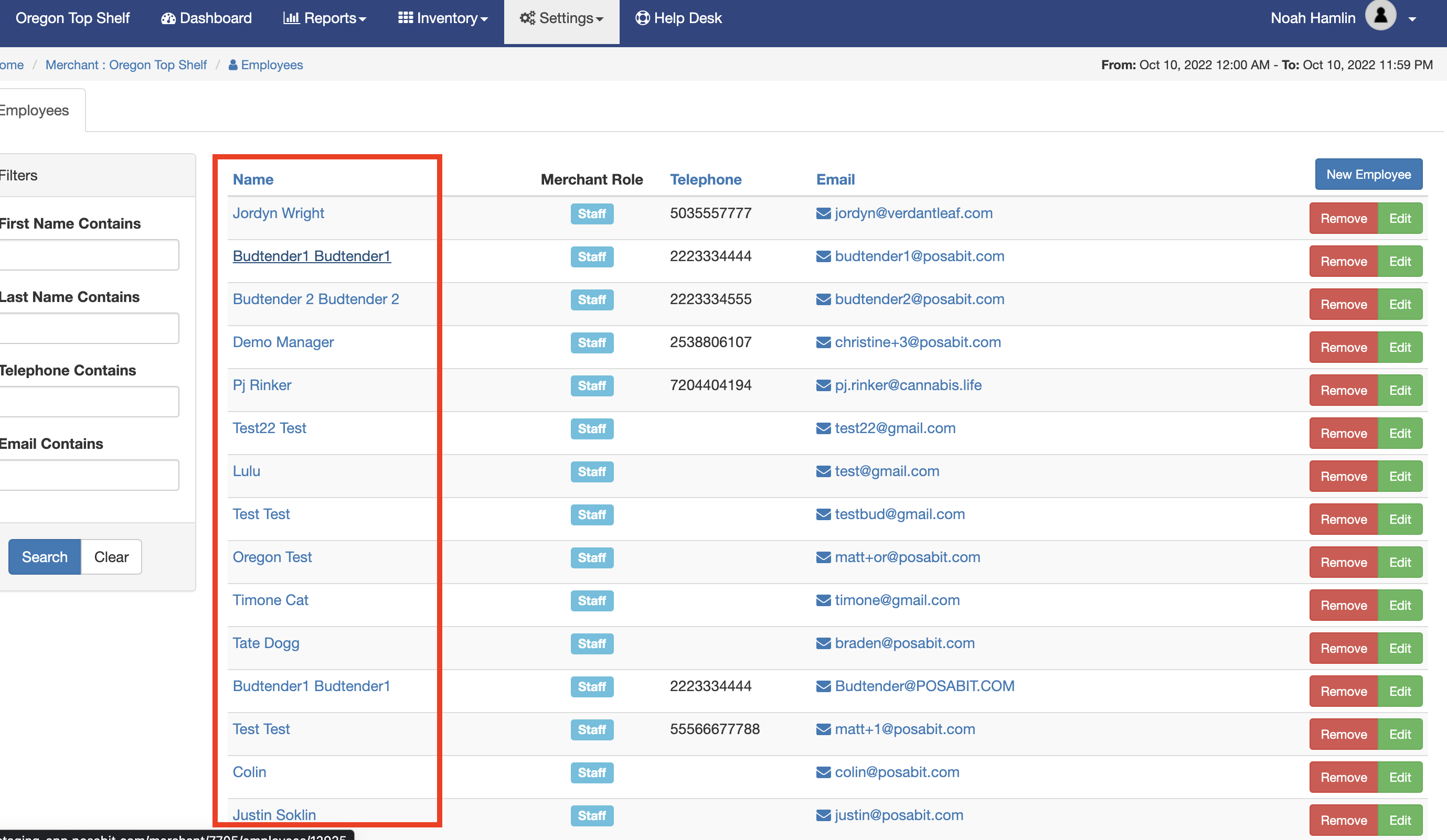Focus the First Name Contains field

[89, 254]
